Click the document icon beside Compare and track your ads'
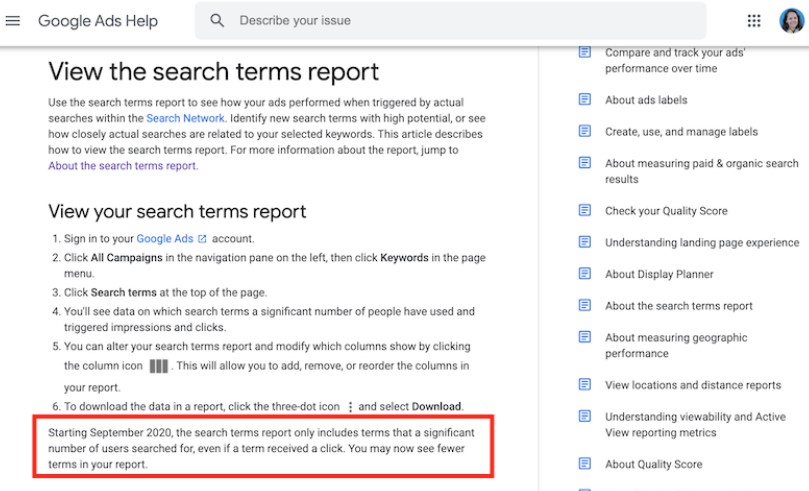This screenshot has height=491, width=809. point(585,52)
